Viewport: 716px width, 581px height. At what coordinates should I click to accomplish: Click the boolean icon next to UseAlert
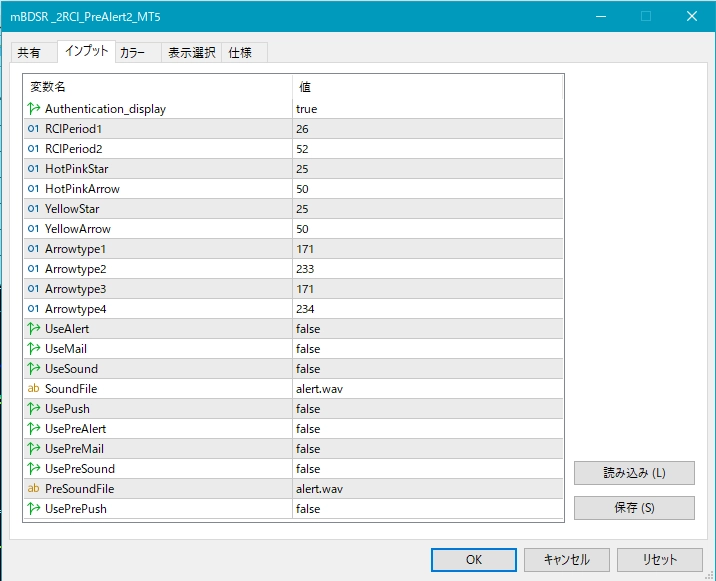pos(34,329)
